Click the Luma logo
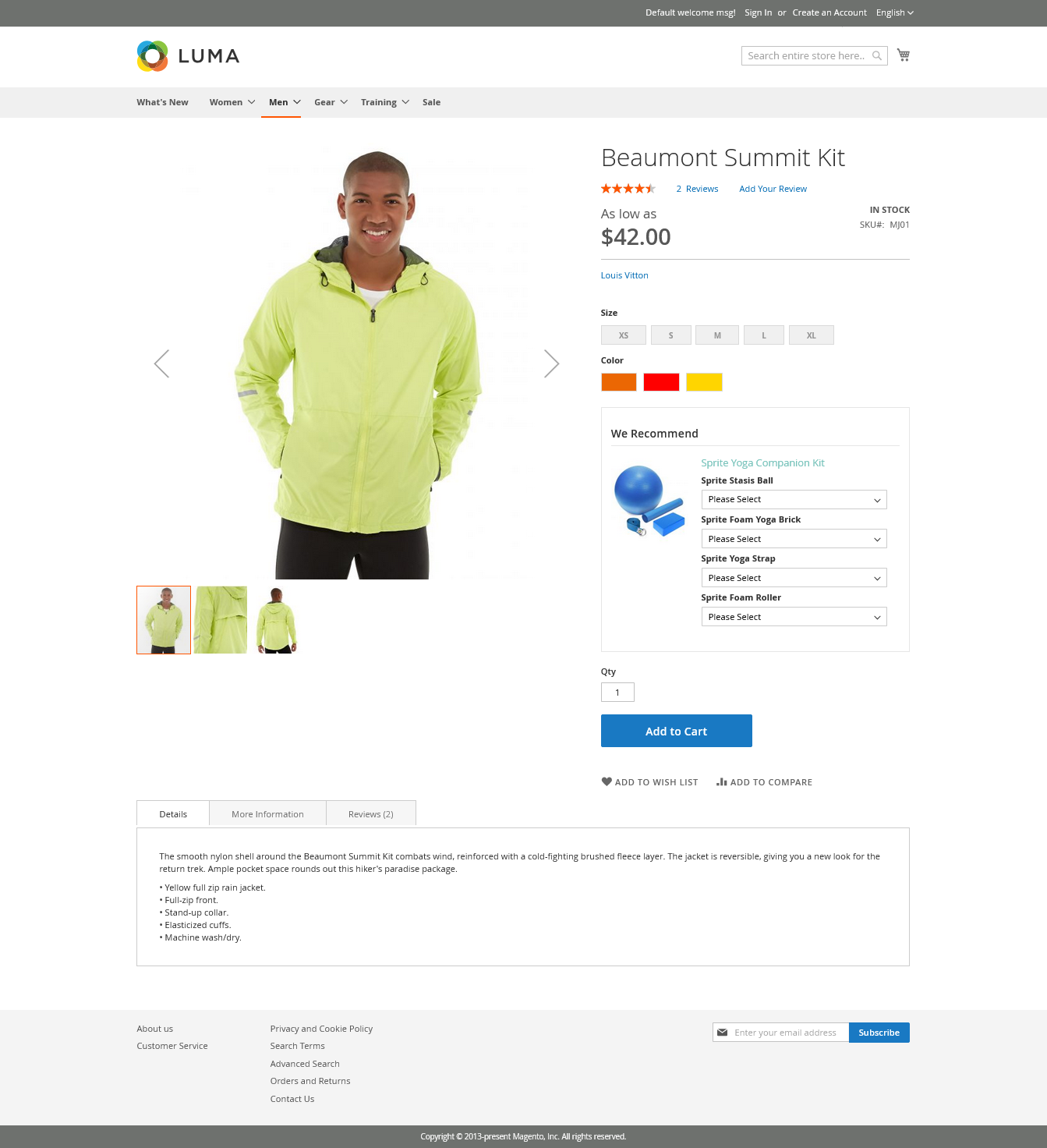 (x=188, y=56)
